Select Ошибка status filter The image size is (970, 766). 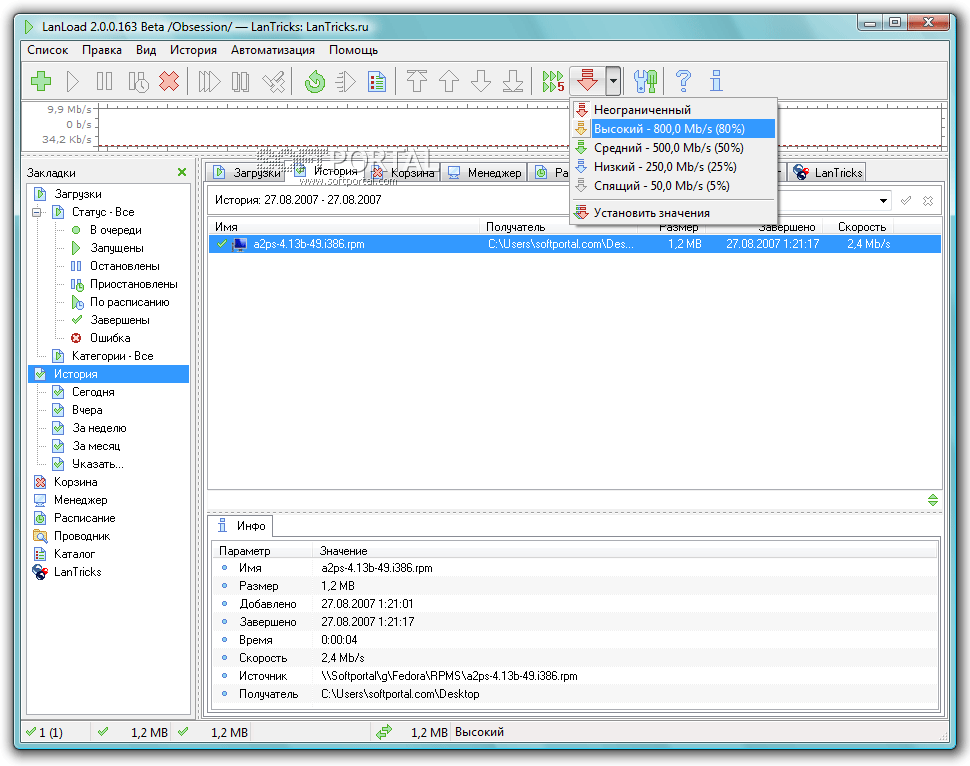pos(110,338)
